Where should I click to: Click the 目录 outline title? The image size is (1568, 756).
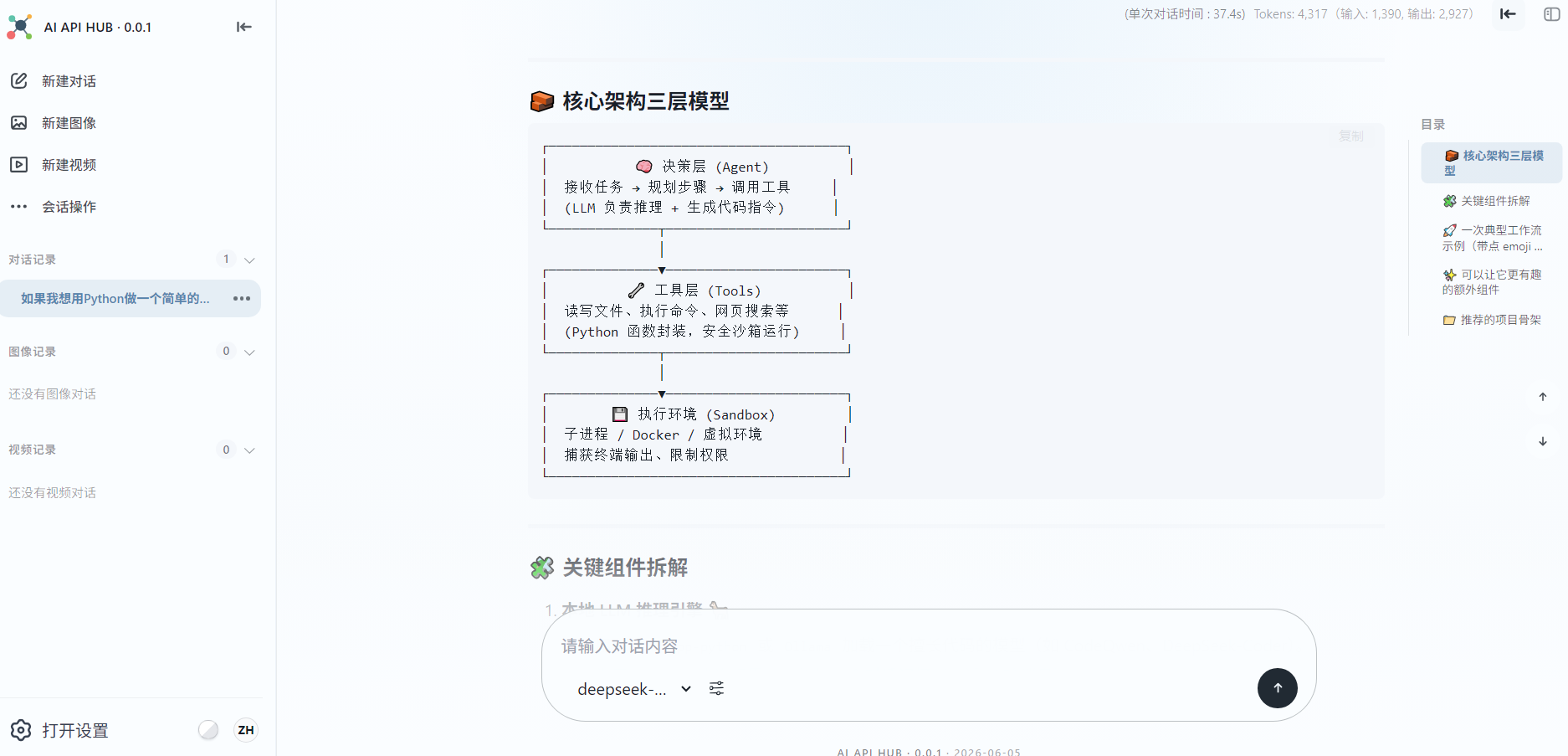tap(1432, 125)
